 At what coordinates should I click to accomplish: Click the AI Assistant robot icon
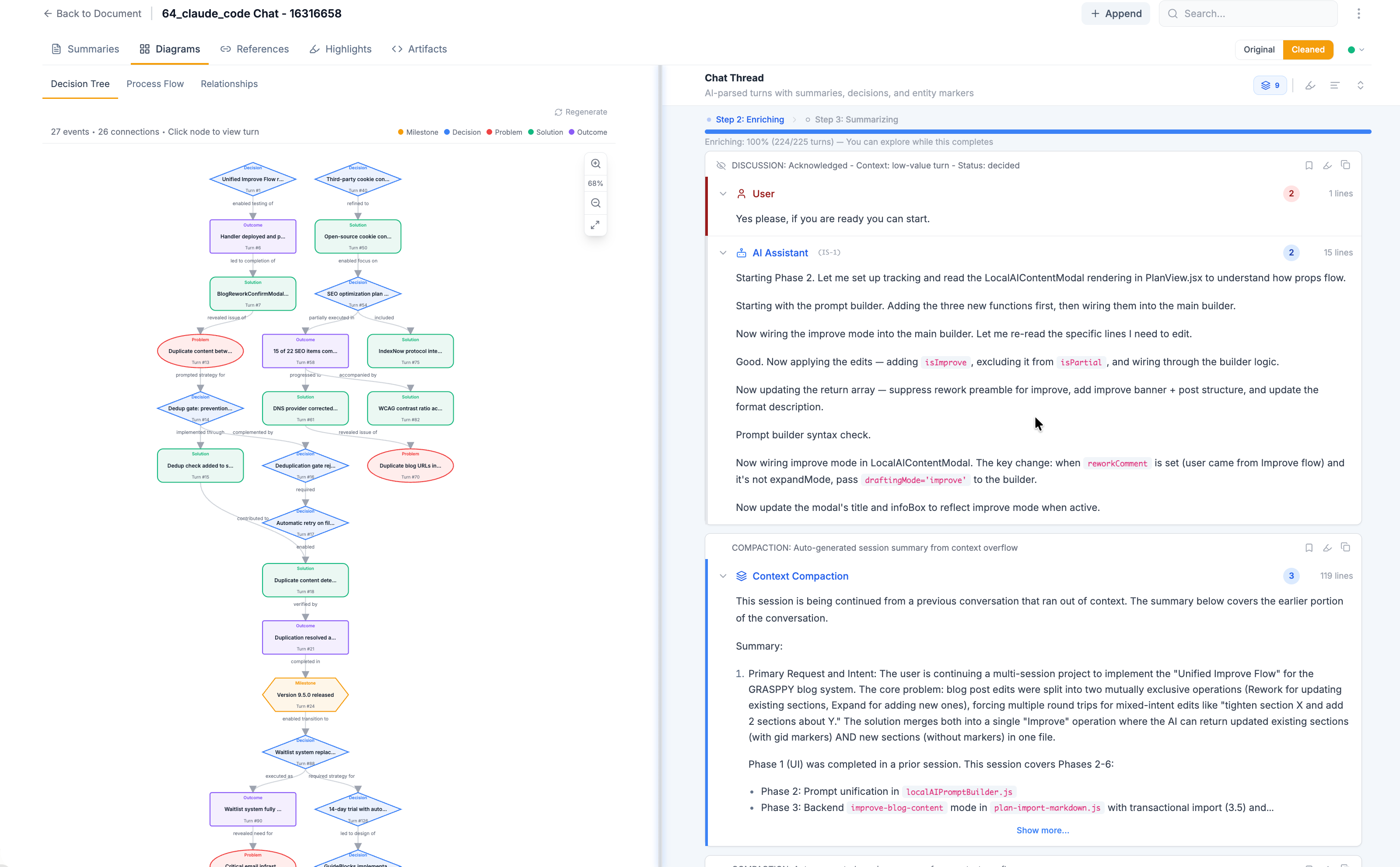coord(741,253)
